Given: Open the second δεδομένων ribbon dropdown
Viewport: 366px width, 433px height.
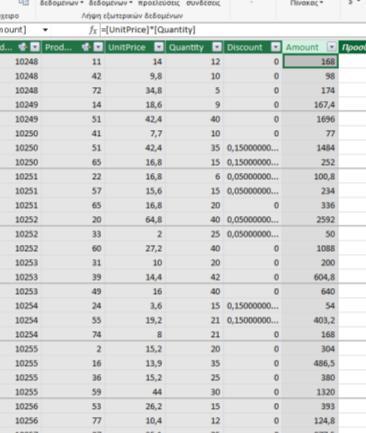Looking at the screenshot, I should point(110,3).
